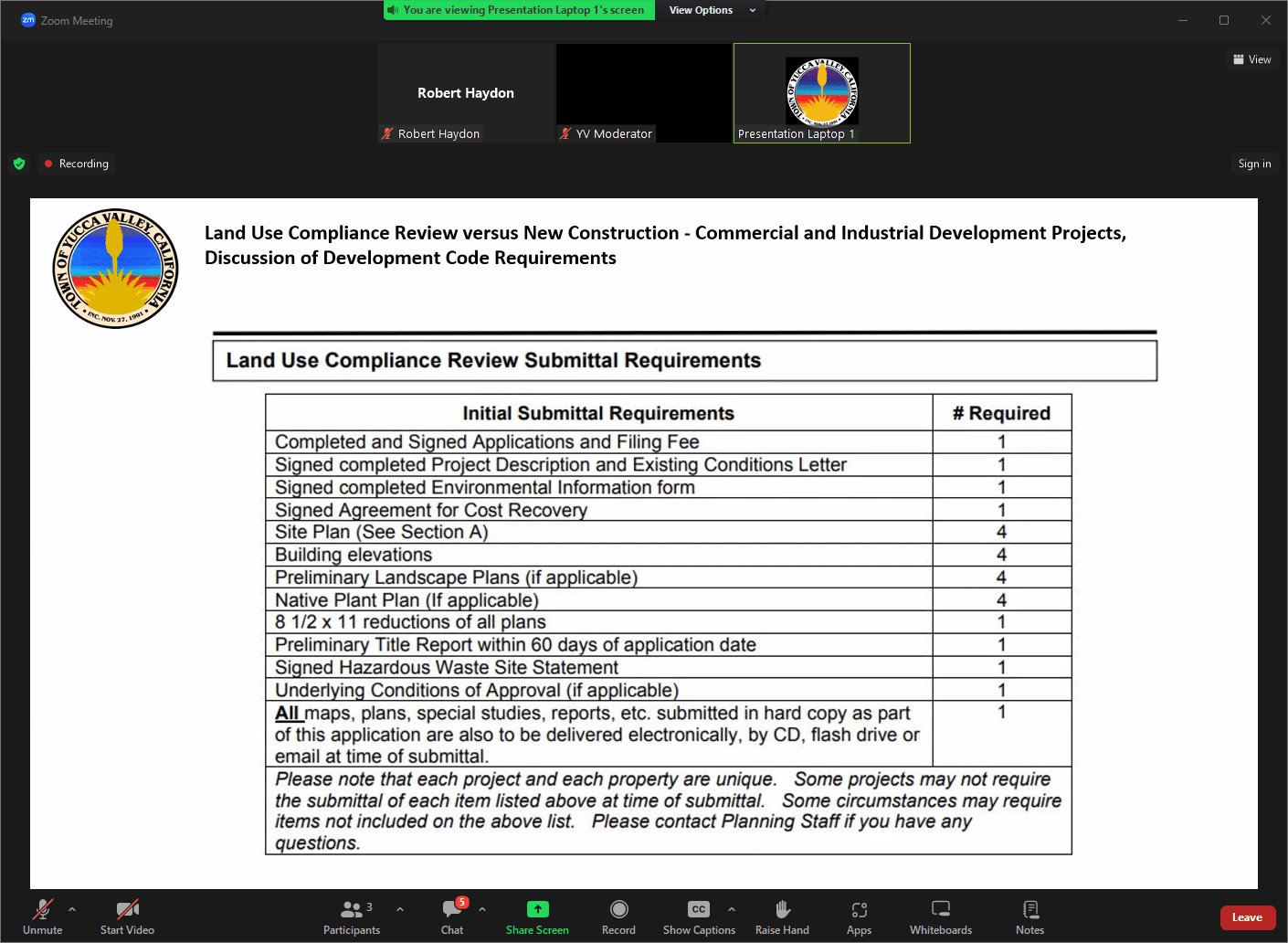Start Video camera

click(127, 917)
